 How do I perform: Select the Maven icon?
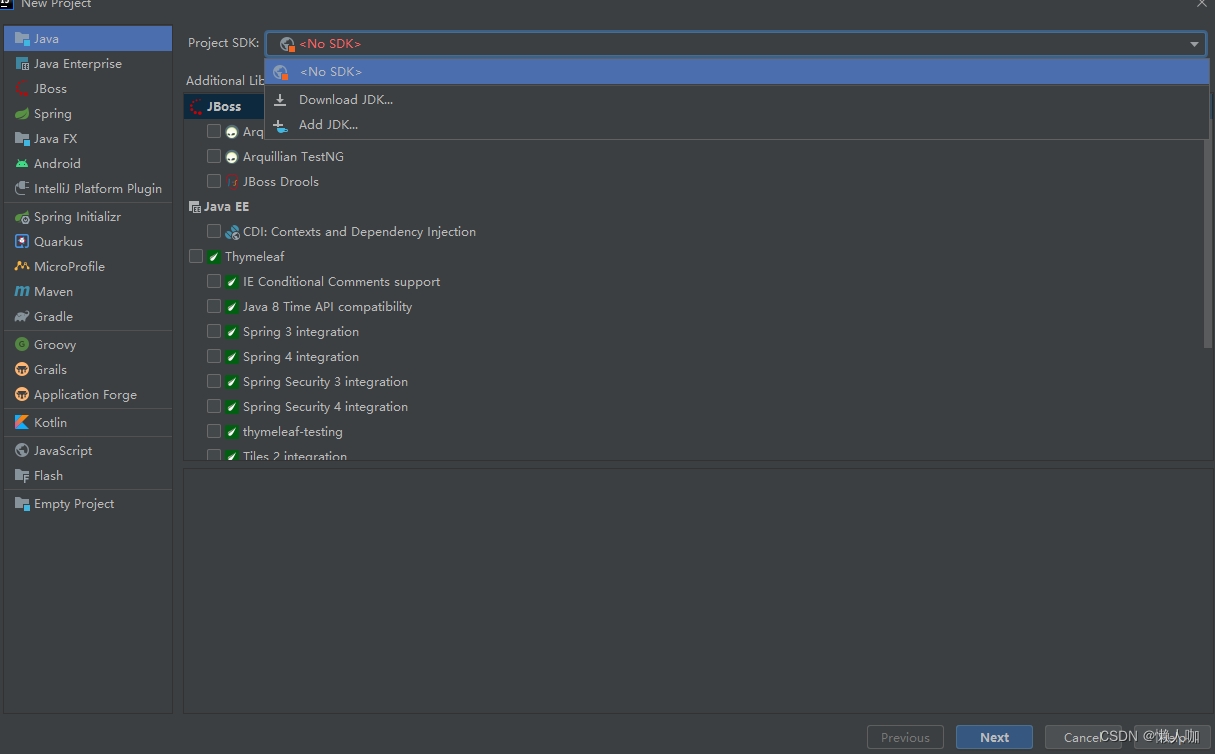pos(22,292)
